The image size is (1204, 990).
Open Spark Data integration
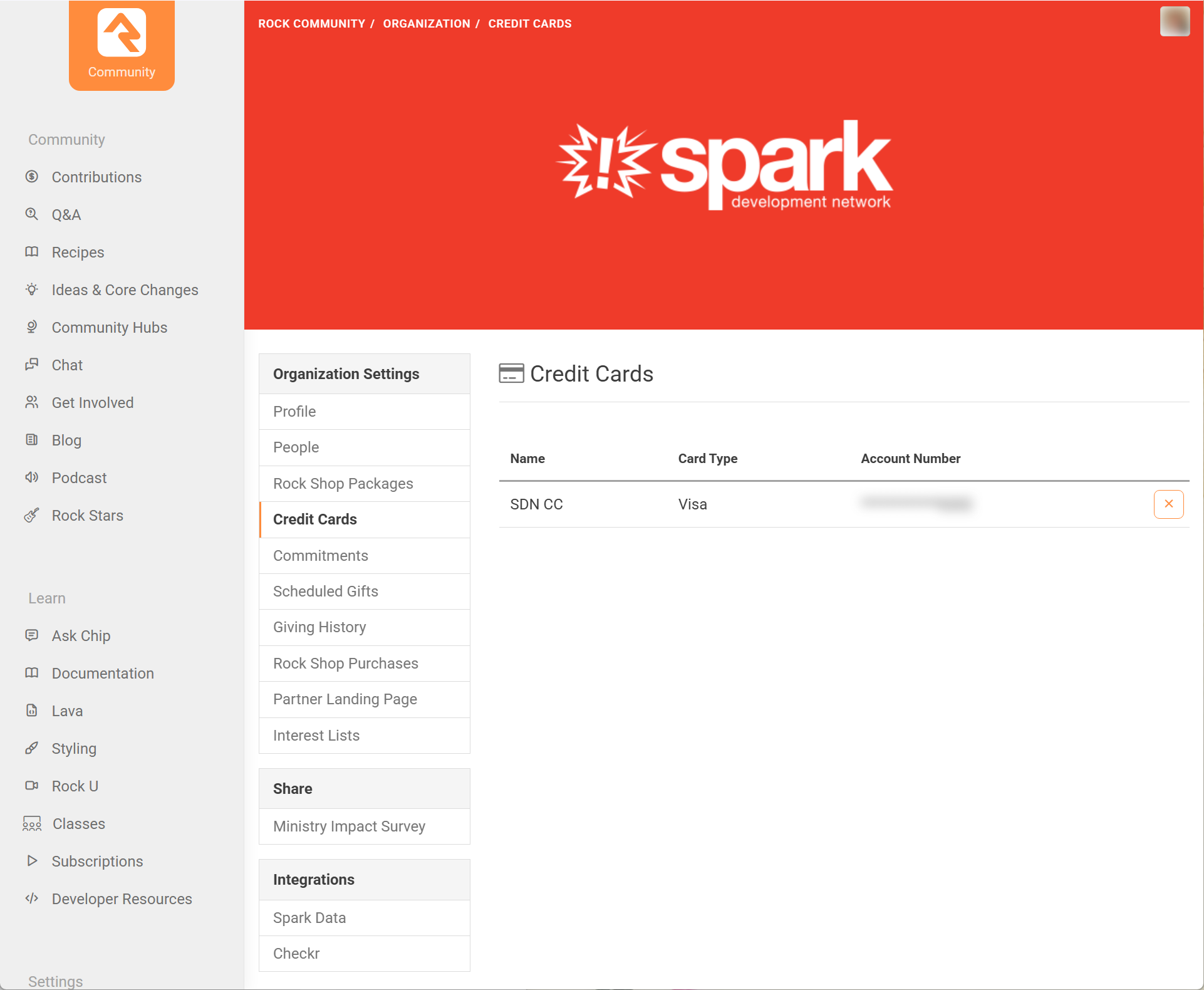[x=365, y=918]
